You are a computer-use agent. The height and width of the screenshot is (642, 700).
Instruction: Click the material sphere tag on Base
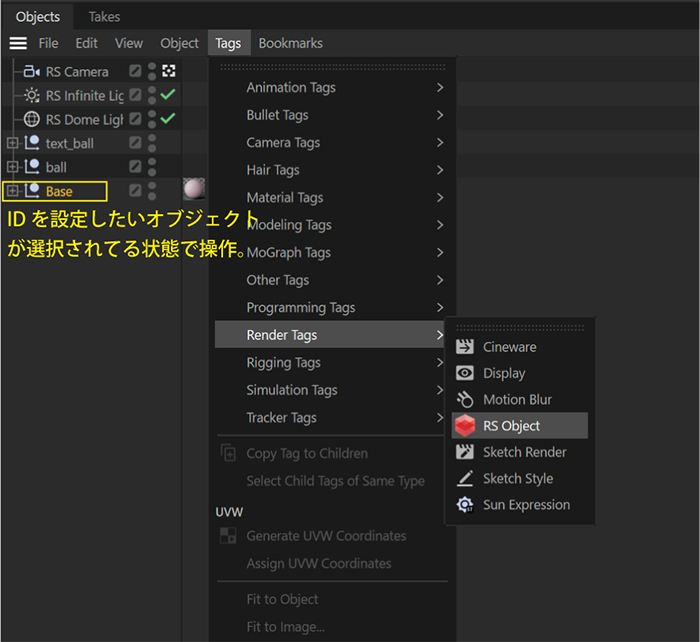(194, 190)
